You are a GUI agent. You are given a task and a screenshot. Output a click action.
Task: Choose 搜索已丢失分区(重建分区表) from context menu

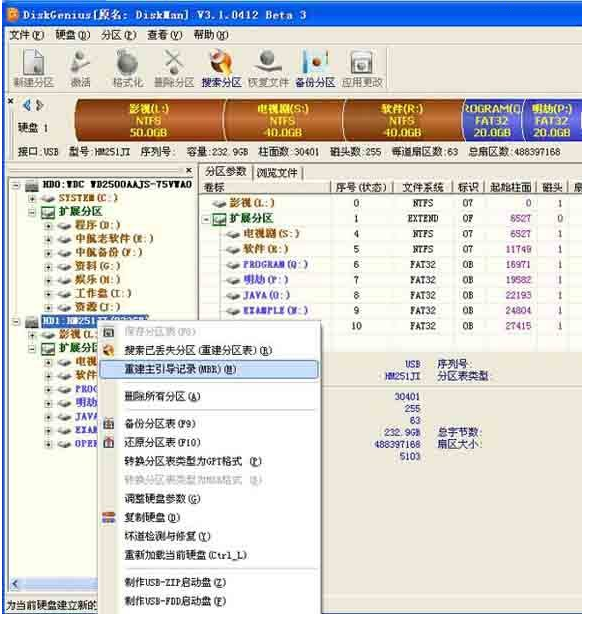click(209, 351)
